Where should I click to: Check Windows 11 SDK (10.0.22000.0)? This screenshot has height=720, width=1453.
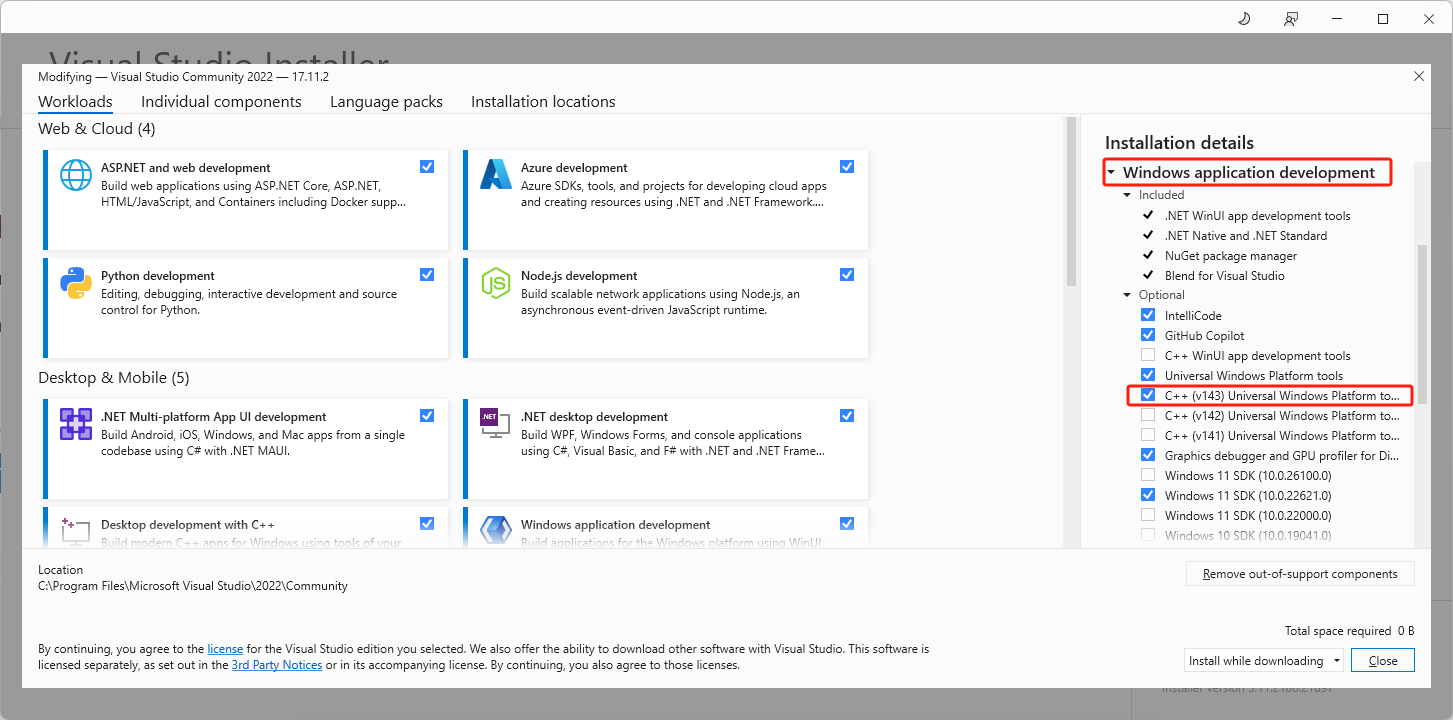(x=1148, y=516)
